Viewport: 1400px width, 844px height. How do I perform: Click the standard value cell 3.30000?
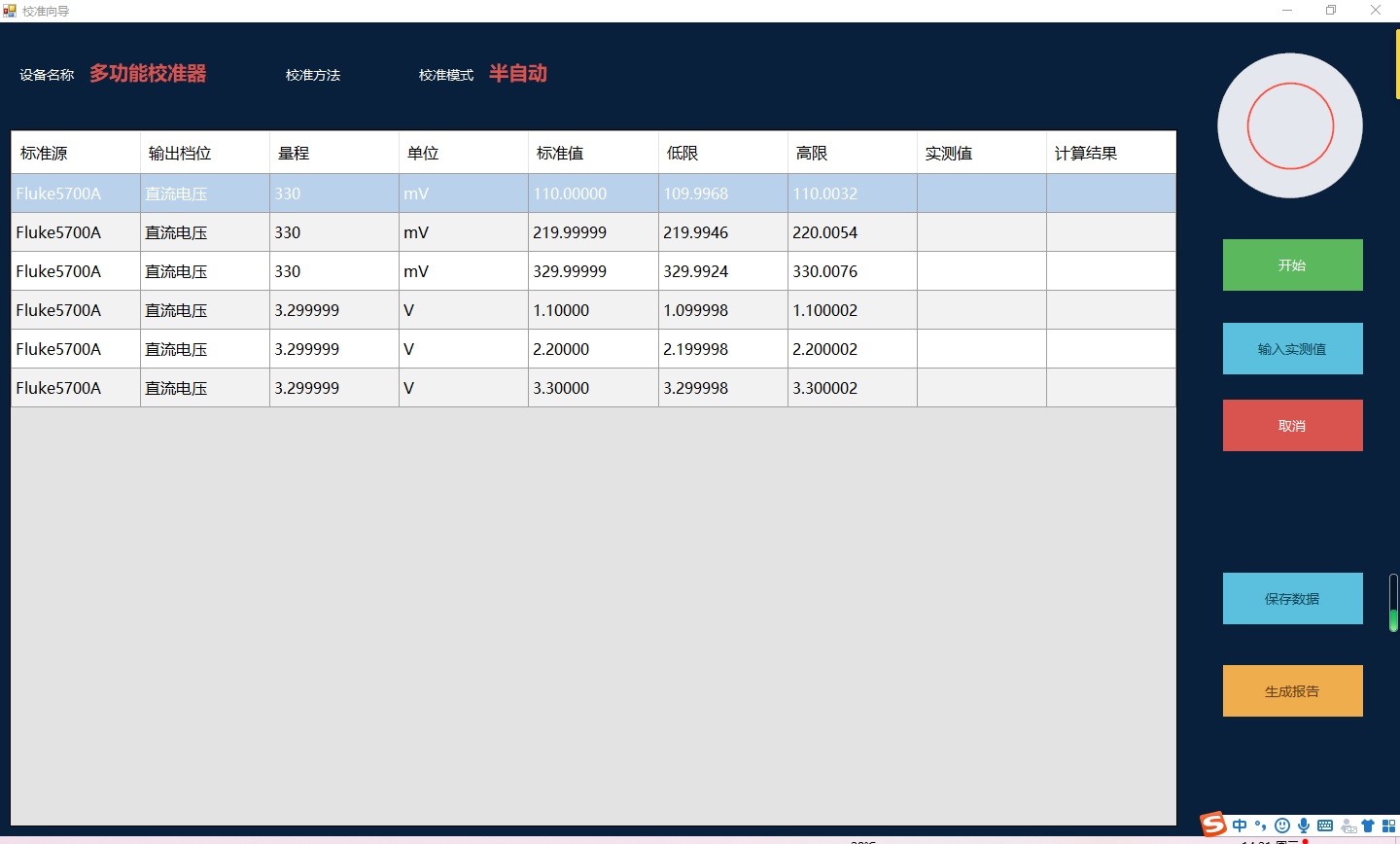pos(593,388)
